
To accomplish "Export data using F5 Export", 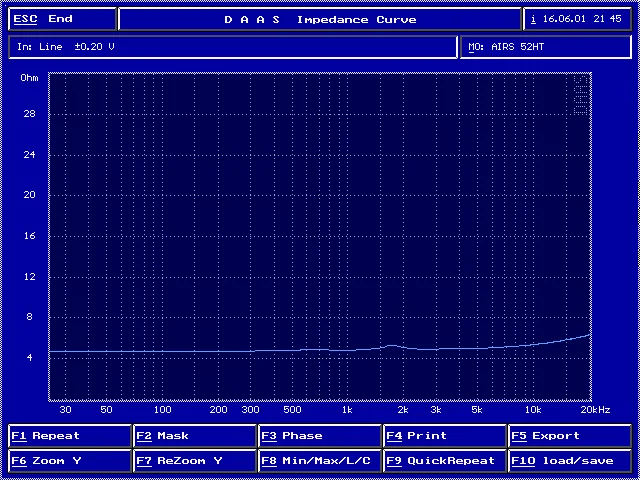I will 569,436.
